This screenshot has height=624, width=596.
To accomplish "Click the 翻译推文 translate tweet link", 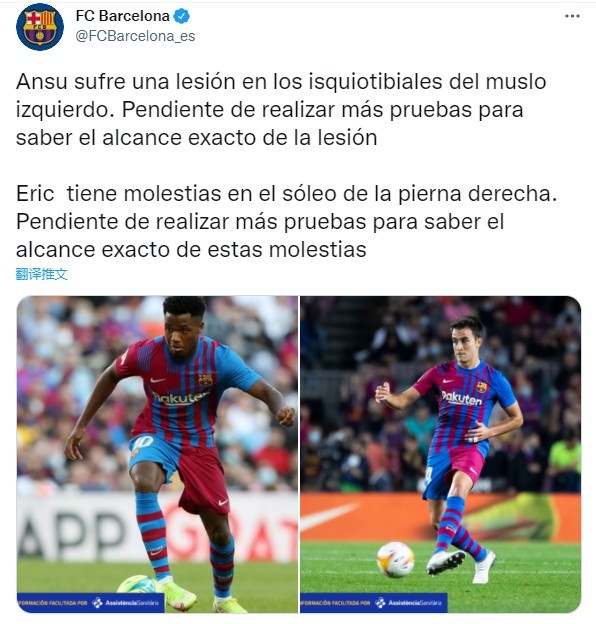I will pyautogui.click(x=41, y=274).
